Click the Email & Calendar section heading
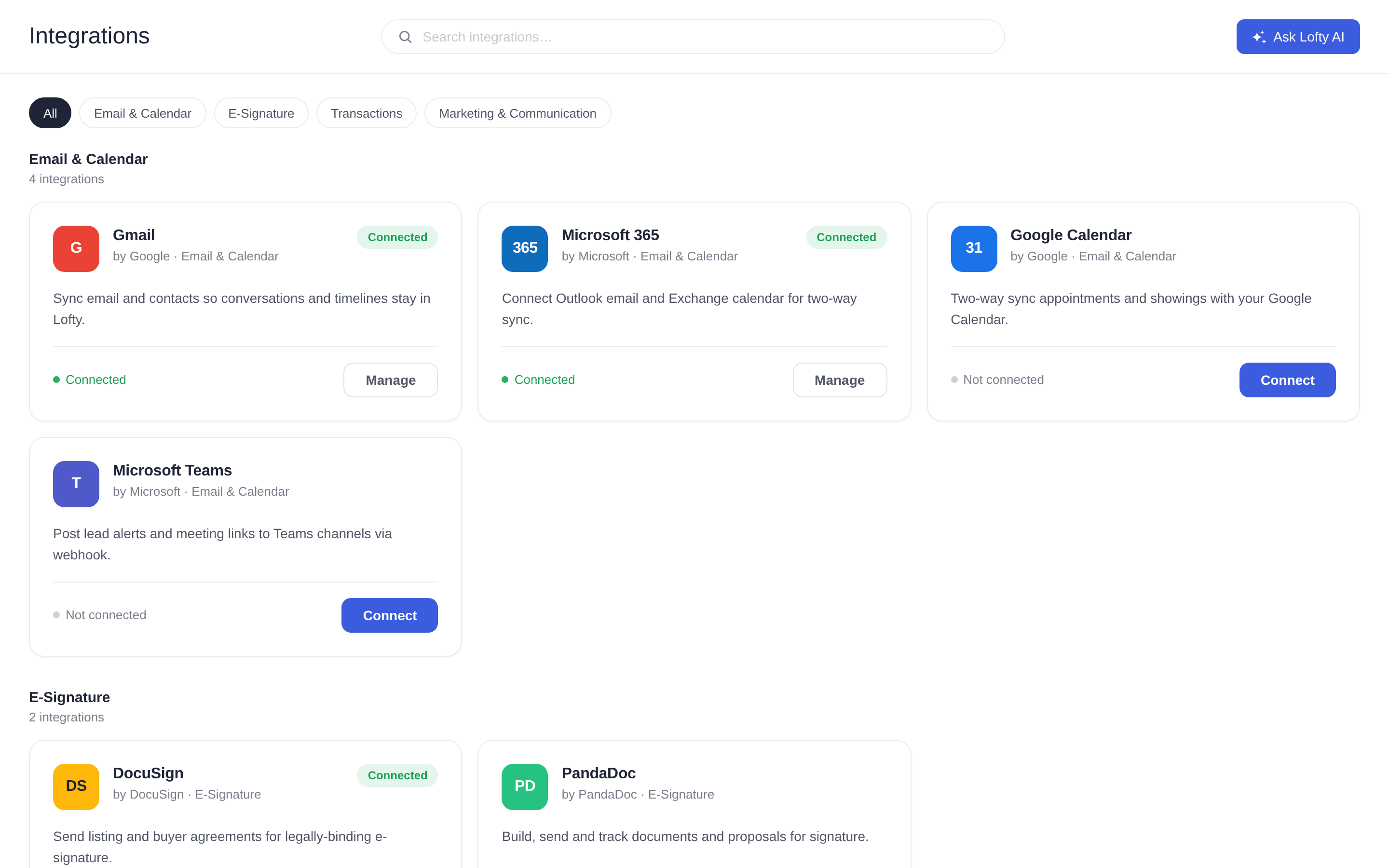The height and width of the screenshot is (868, 1389). (88, 159)
